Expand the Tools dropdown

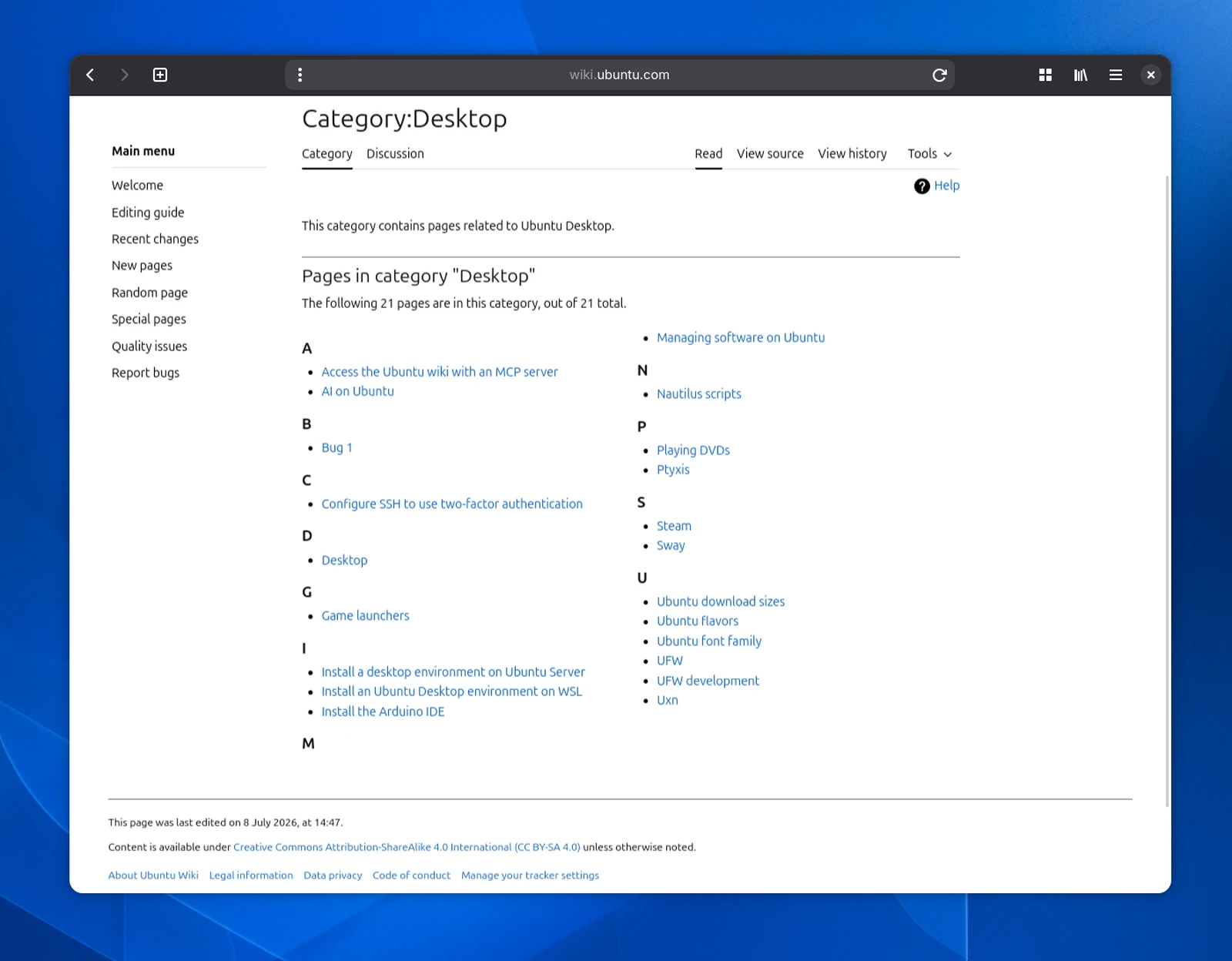[x=929, y=154]
